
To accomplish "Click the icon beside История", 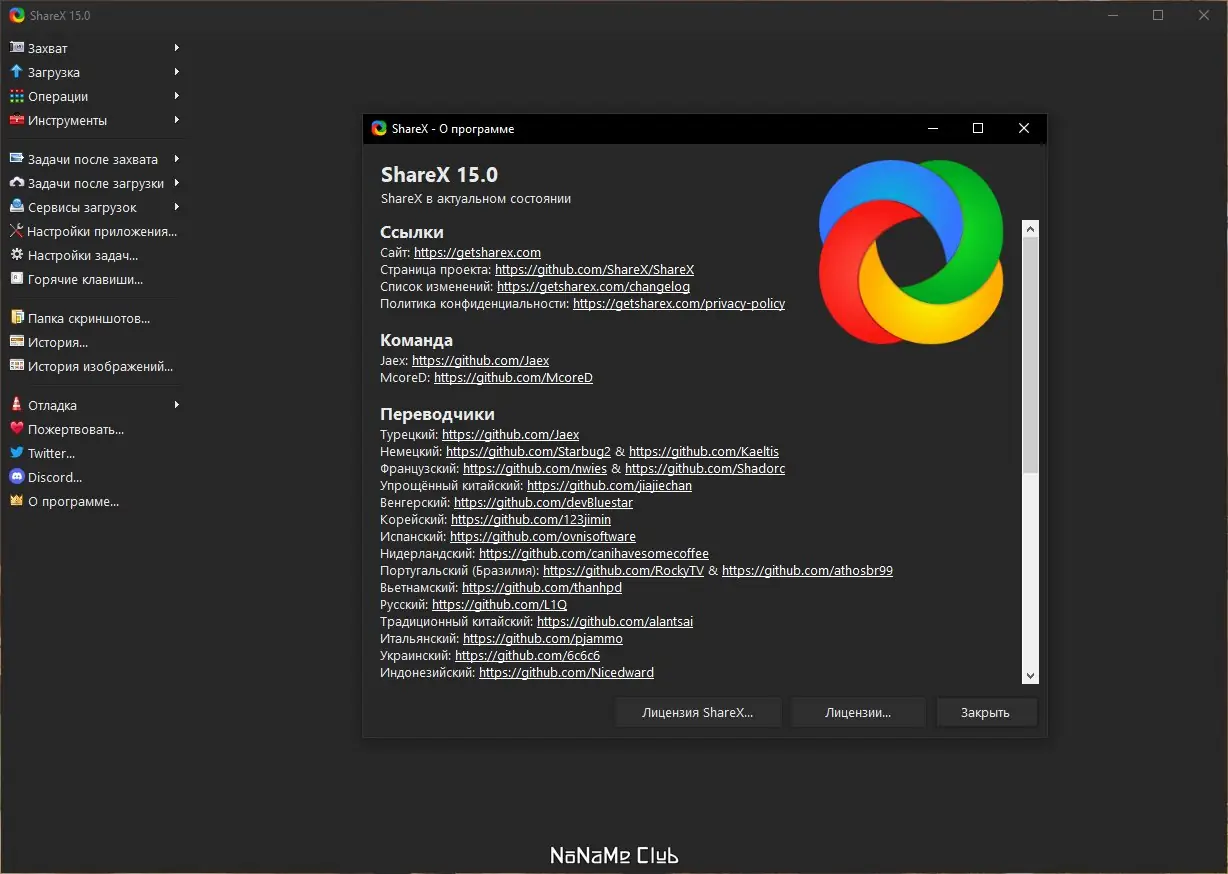I will click(x=16, y=342).
